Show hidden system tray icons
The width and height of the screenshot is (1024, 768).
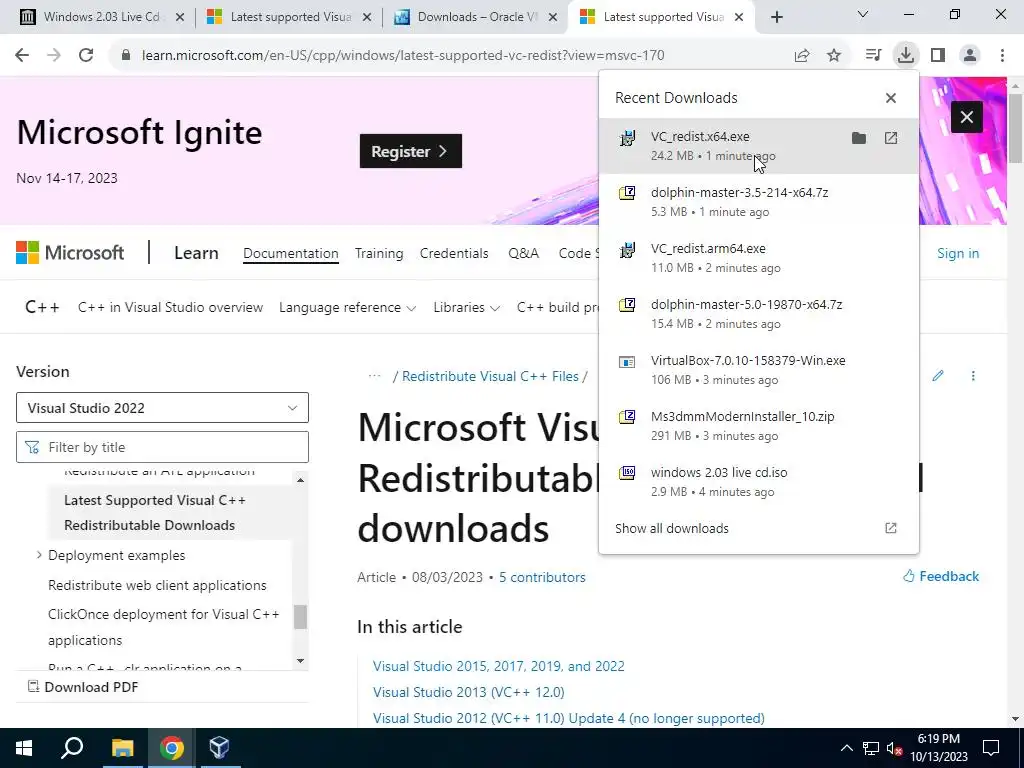[x=846, y=748]
